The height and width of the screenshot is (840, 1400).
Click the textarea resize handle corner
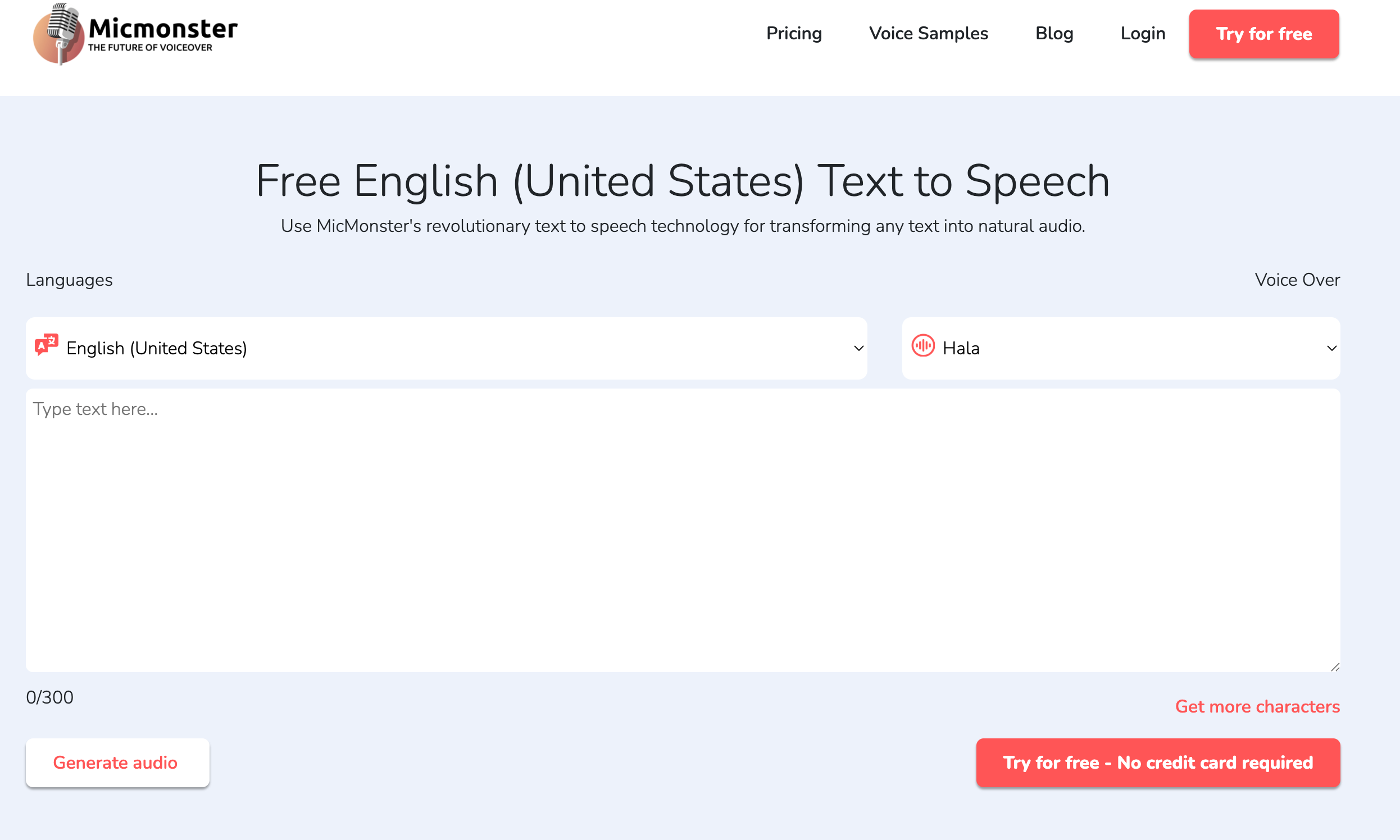click(1335, 667)
